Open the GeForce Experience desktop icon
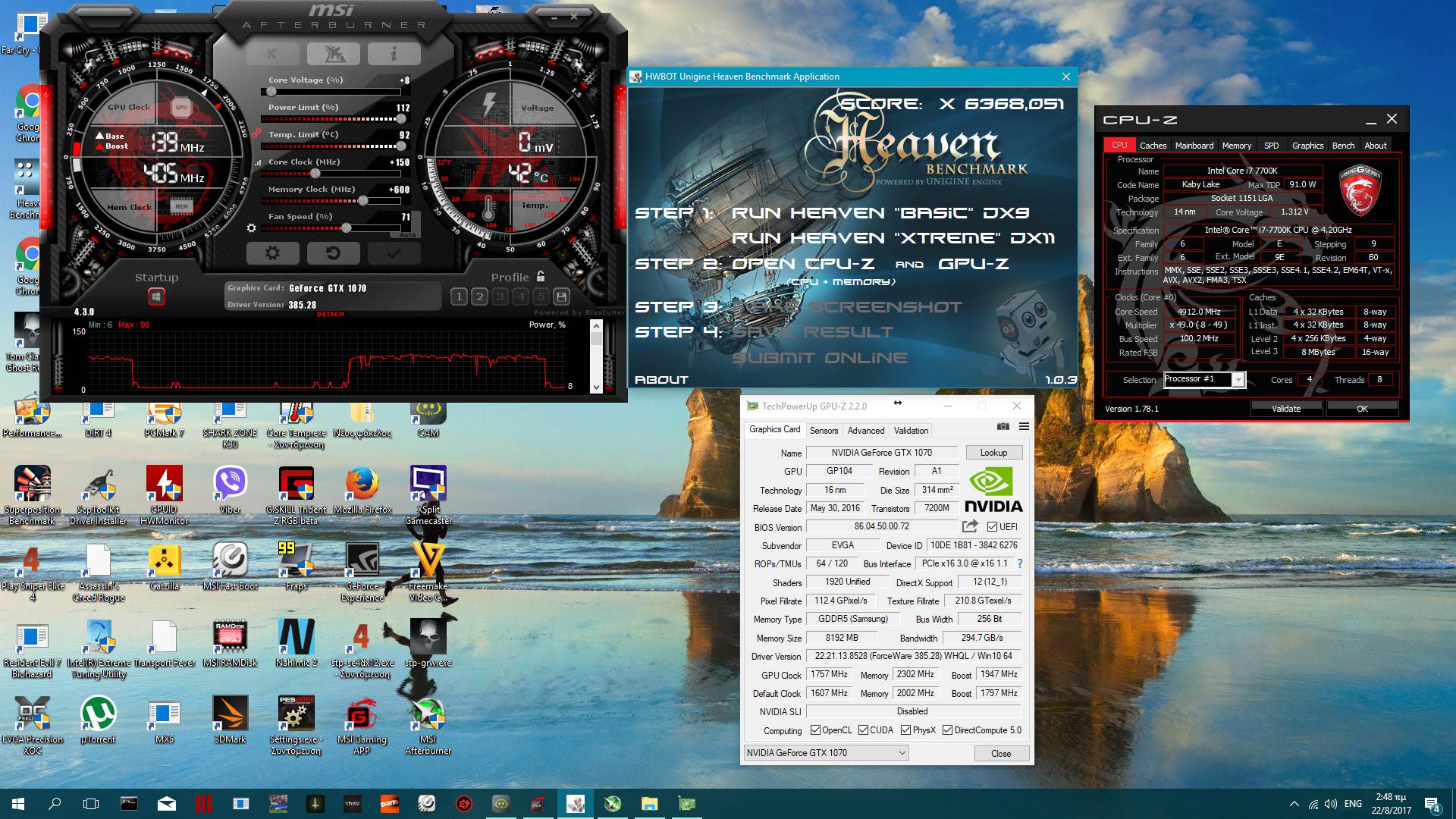 (362, 573)
